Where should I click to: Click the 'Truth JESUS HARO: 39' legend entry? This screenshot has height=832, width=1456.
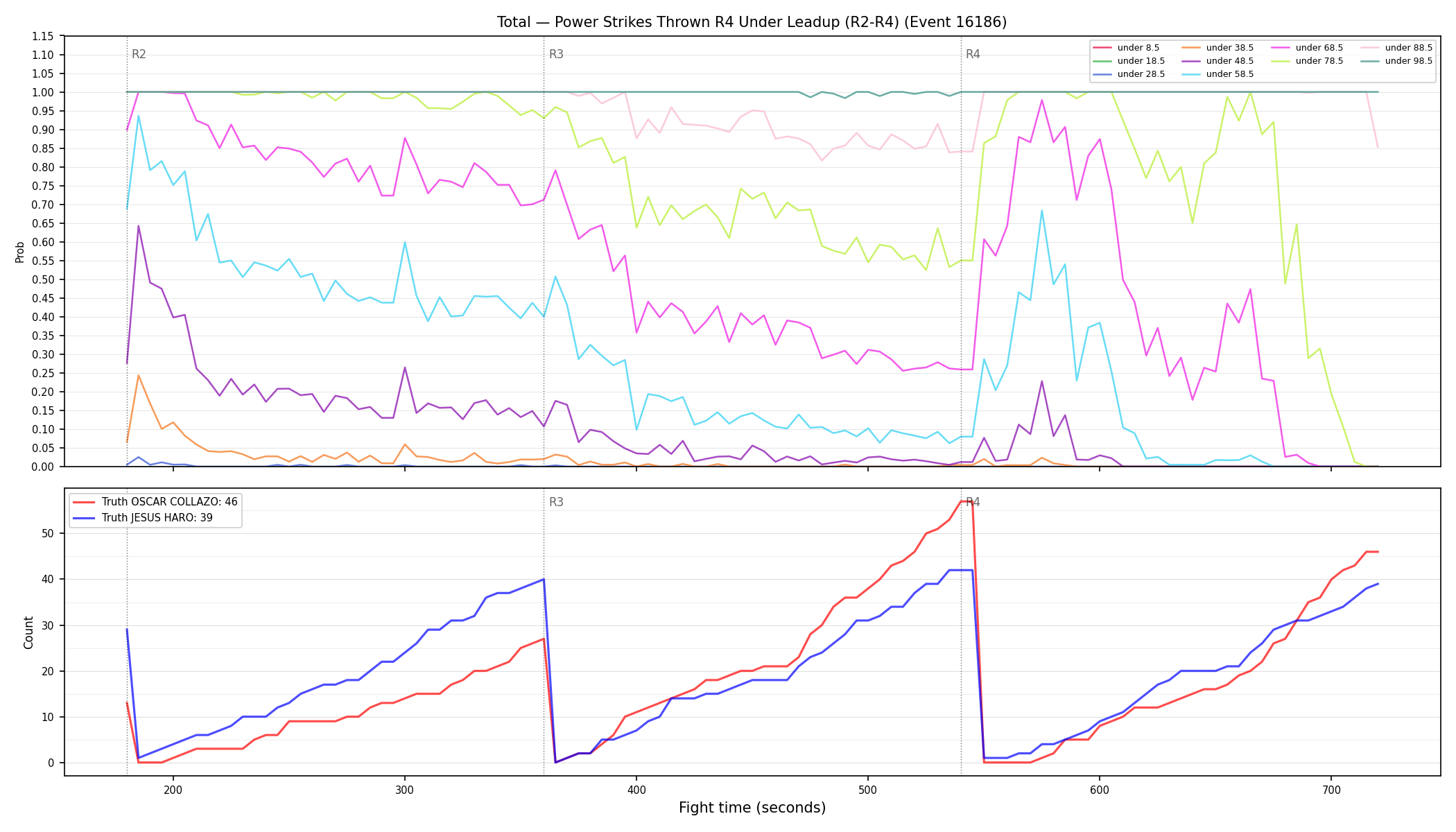click(143, 518)
